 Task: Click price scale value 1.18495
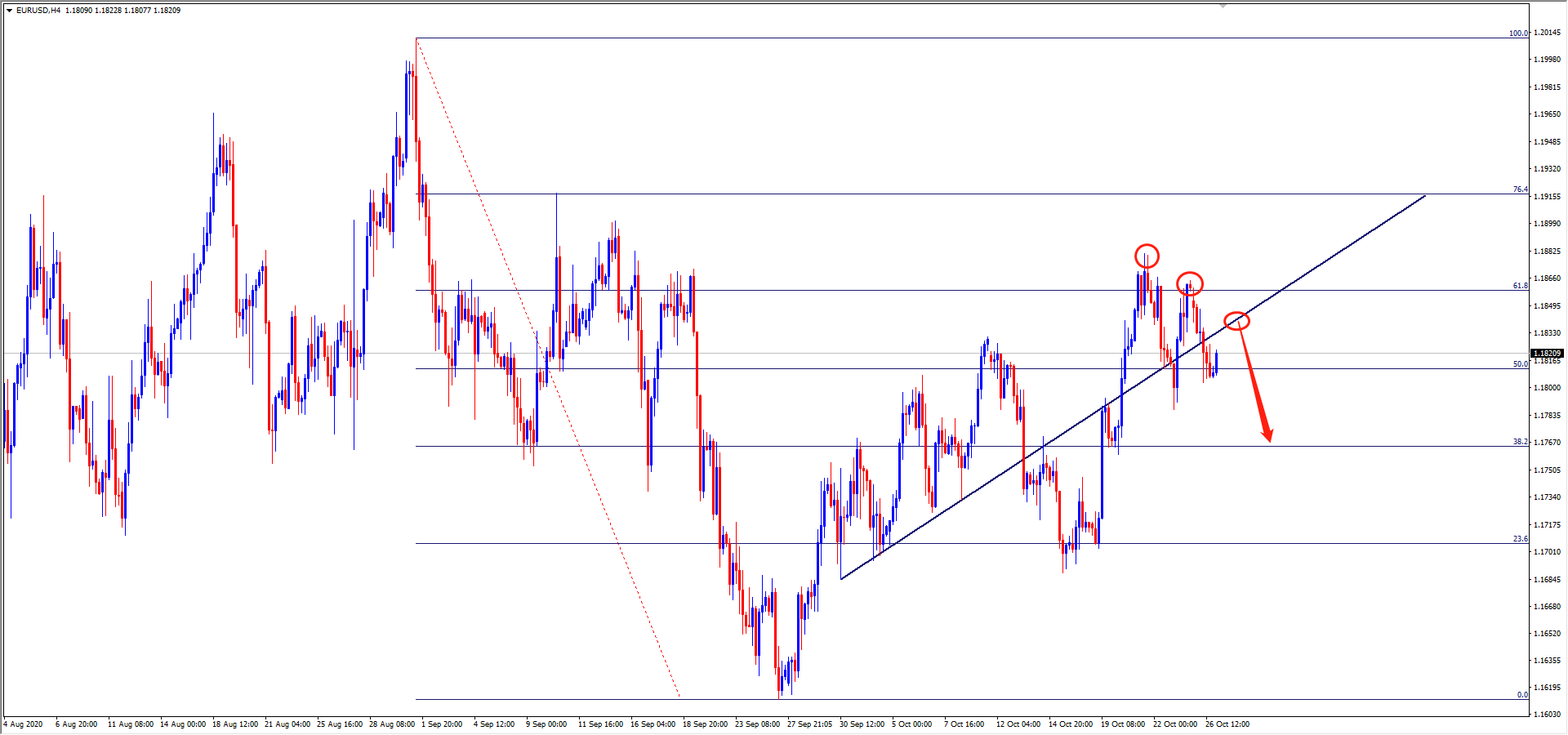point(1548,306)
